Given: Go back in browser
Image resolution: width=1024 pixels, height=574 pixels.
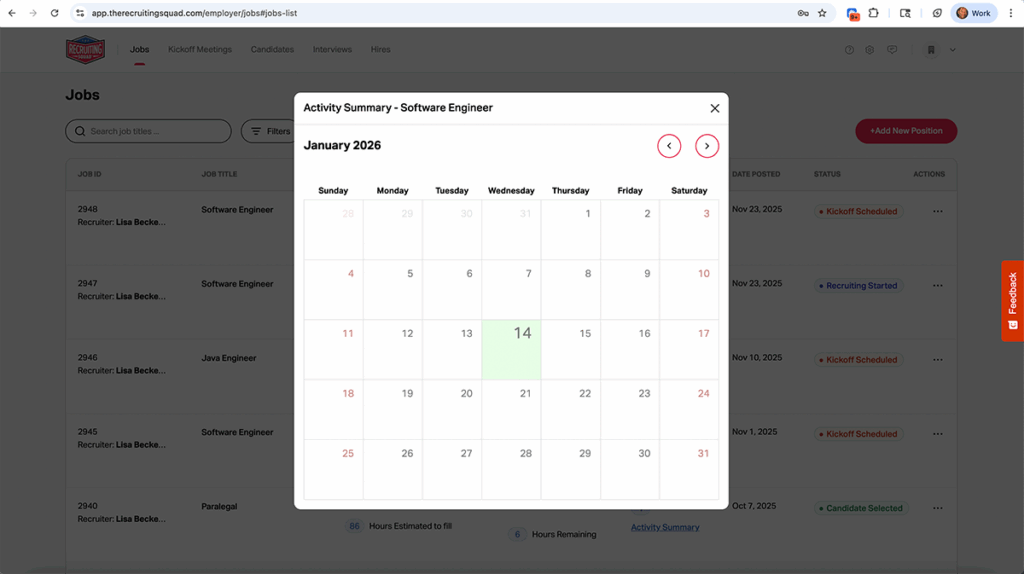Looking at the screenshot, I should [x=12, y=13].
